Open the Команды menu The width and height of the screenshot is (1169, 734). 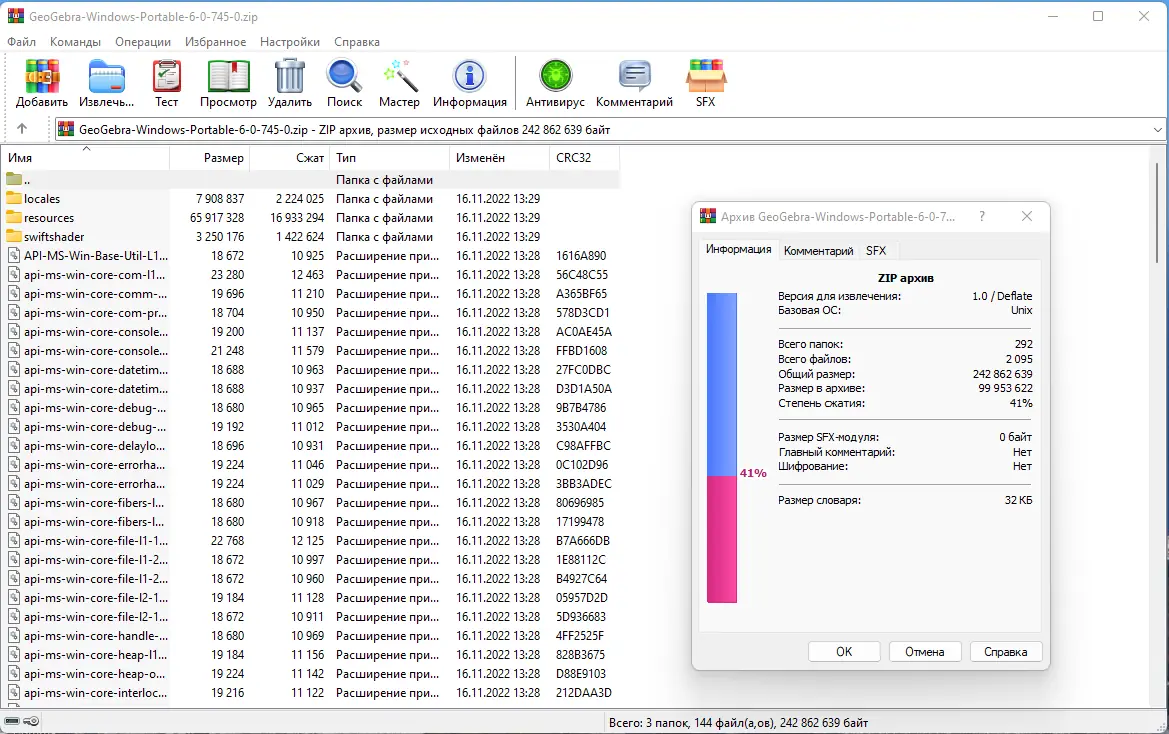(x=75, y=42)
